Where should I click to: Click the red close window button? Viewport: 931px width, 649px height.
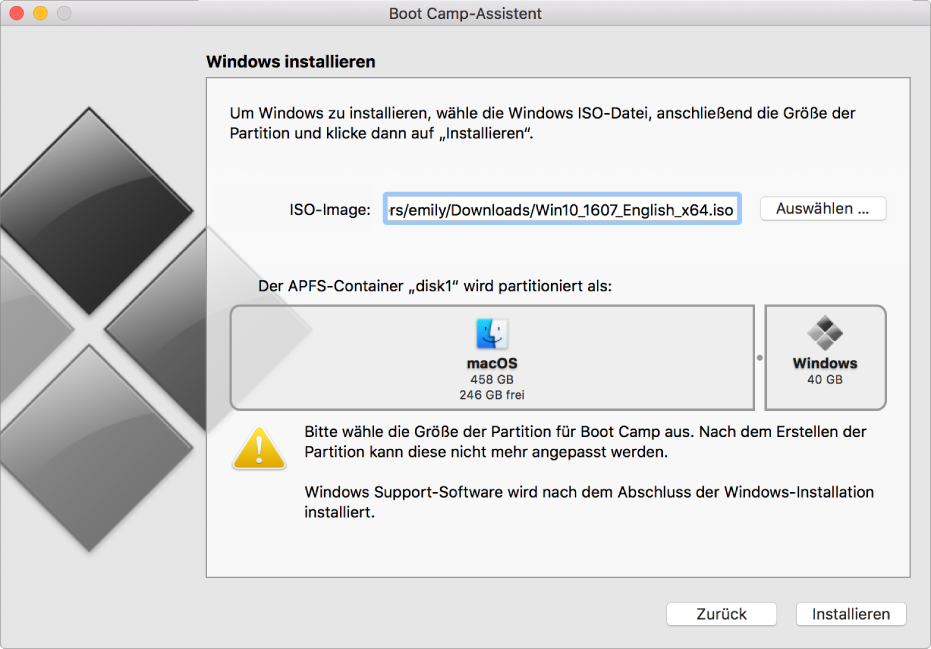[x=17, y=13]
